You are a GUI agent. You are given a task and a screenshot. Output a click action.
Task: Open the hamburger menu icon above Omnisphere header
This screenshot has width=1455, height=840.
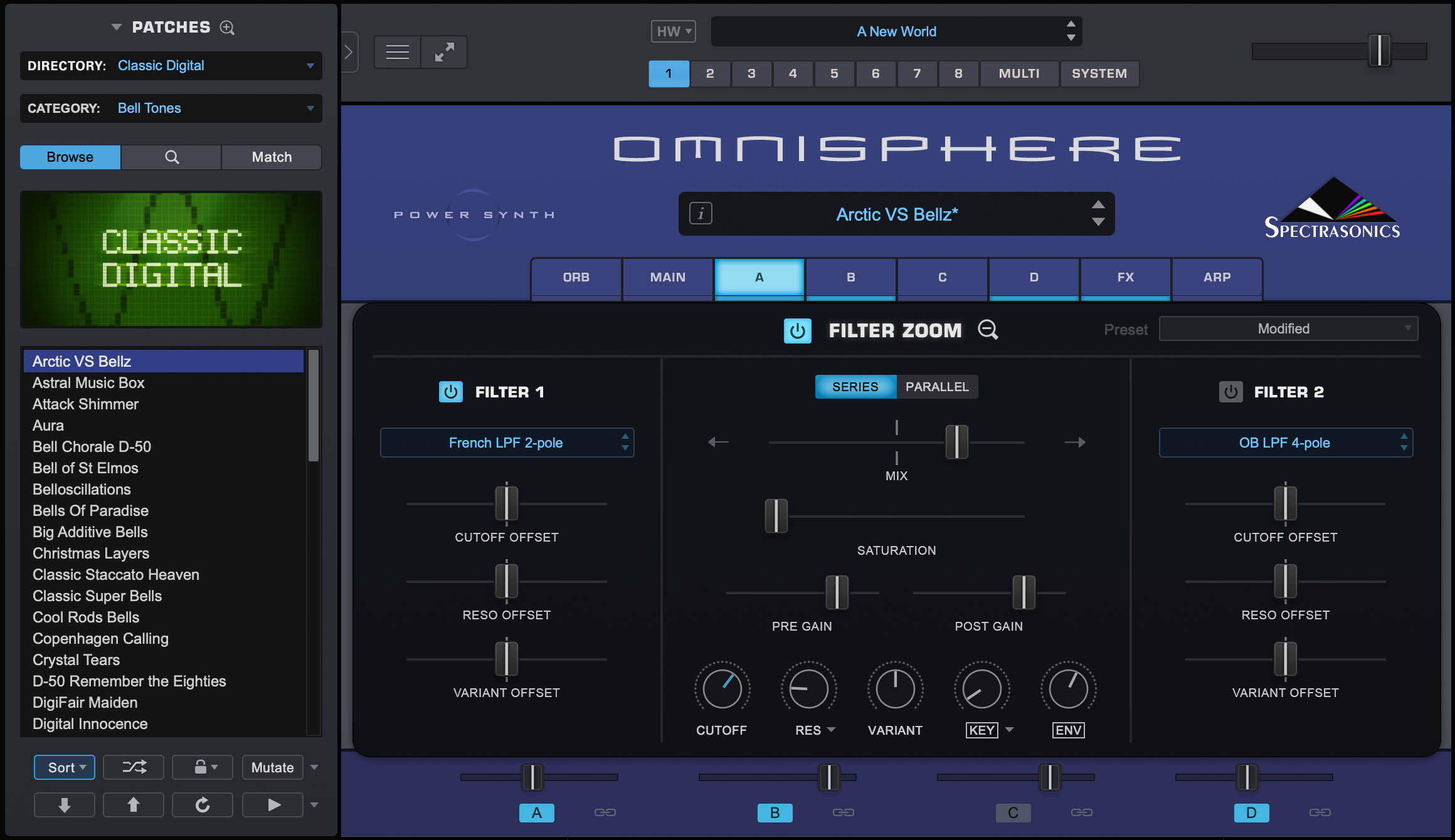click(397, 51)
